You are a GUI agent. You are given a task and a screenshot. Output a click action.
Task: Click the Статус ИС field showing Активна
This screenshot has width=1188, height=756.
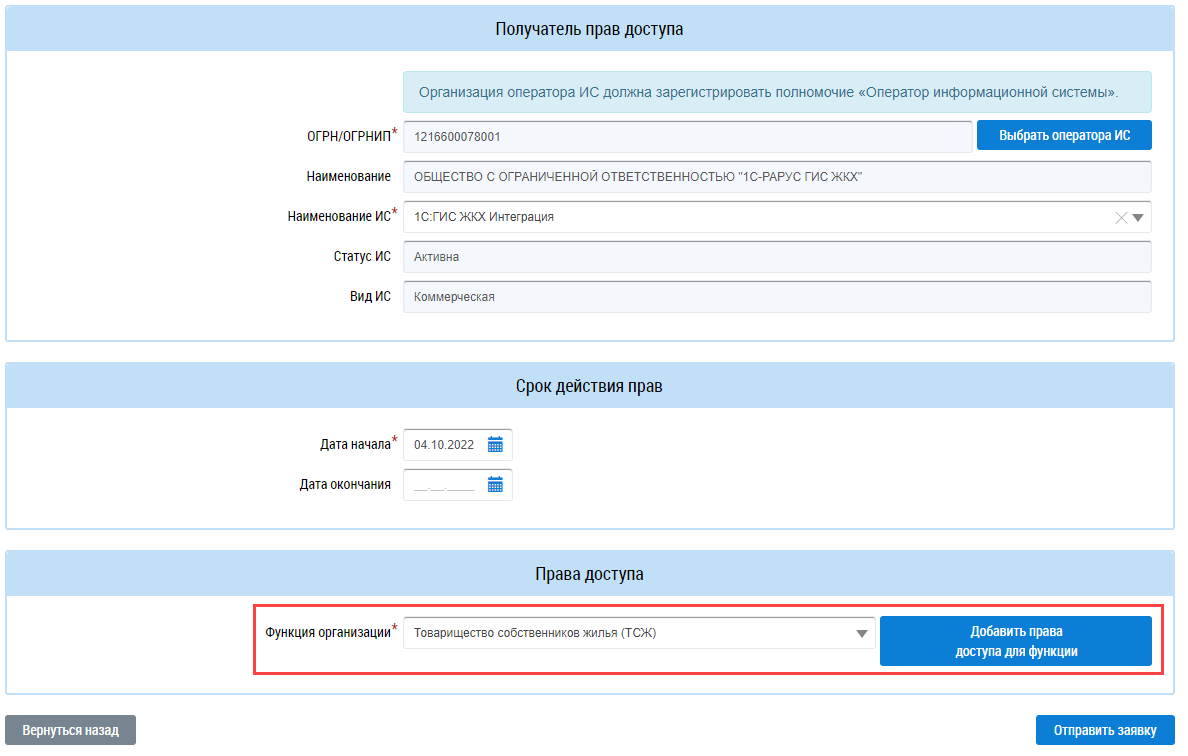click(776, 257)
